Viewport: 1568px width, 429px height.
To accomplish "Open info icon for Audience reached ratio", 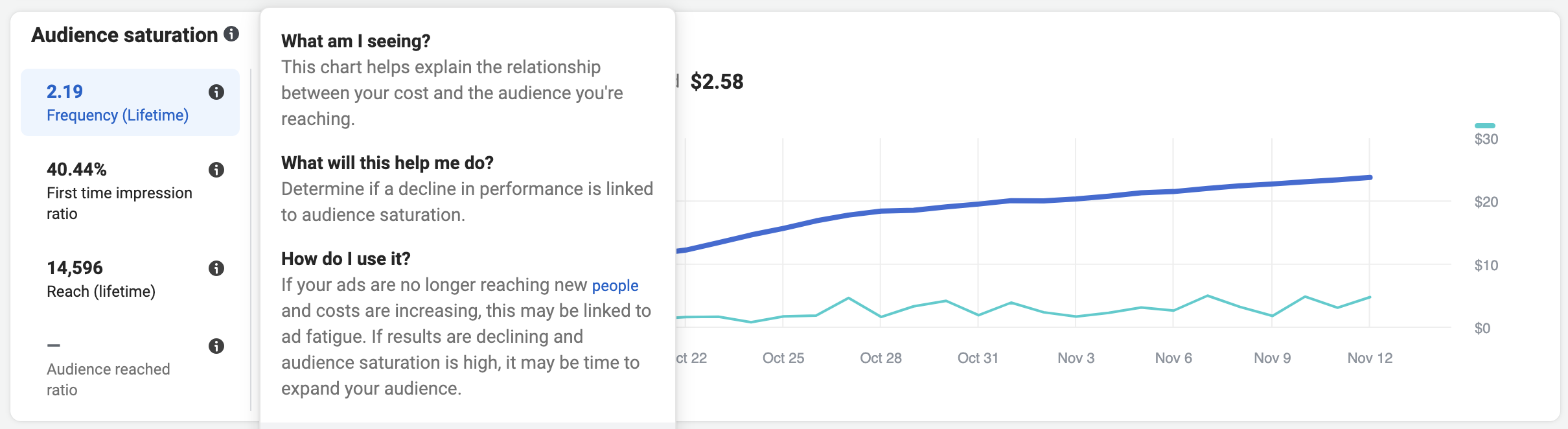I will tap(216, 346).
